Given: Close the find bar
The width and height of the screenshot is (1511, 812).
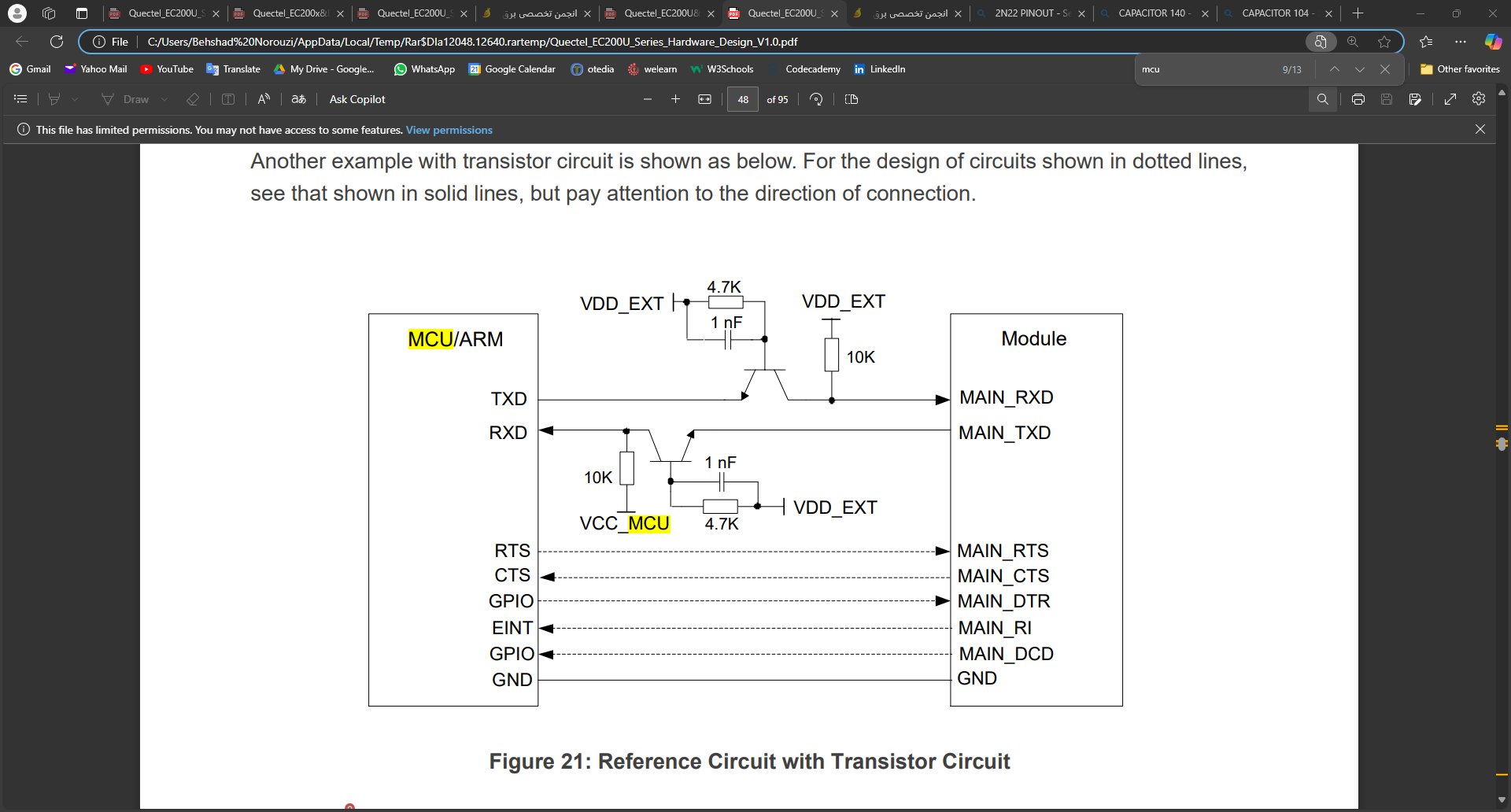Looking at the screenshot, I should 1385,69.
